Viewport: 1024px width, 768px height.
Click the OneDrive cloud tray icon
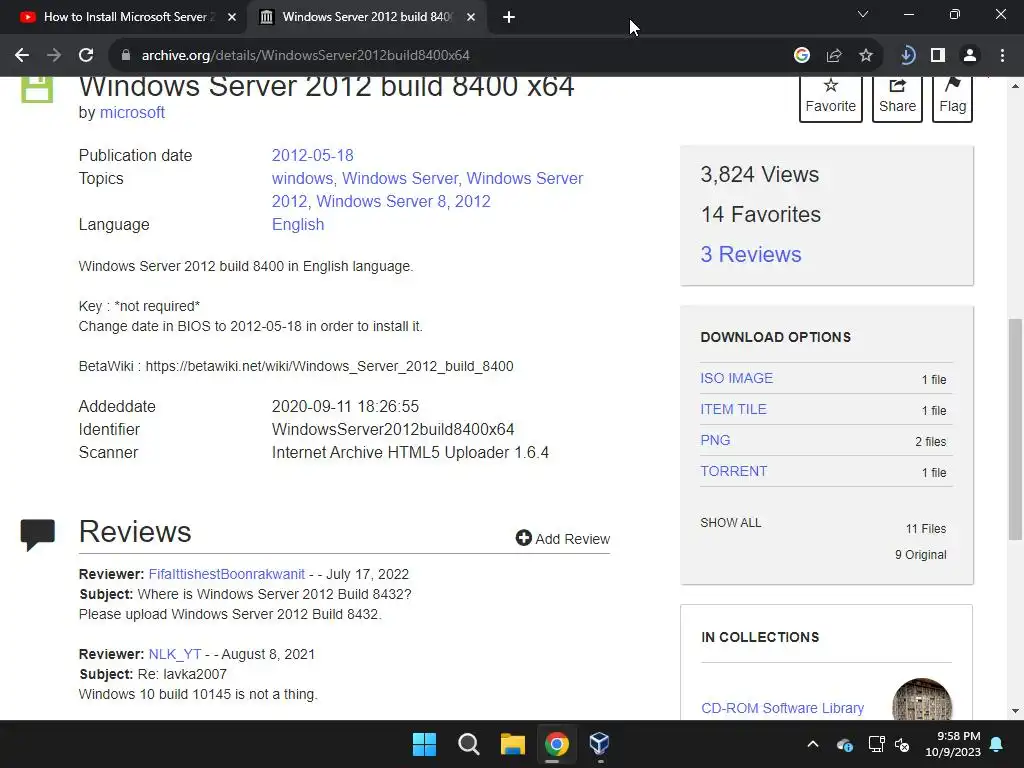point(844,744)
